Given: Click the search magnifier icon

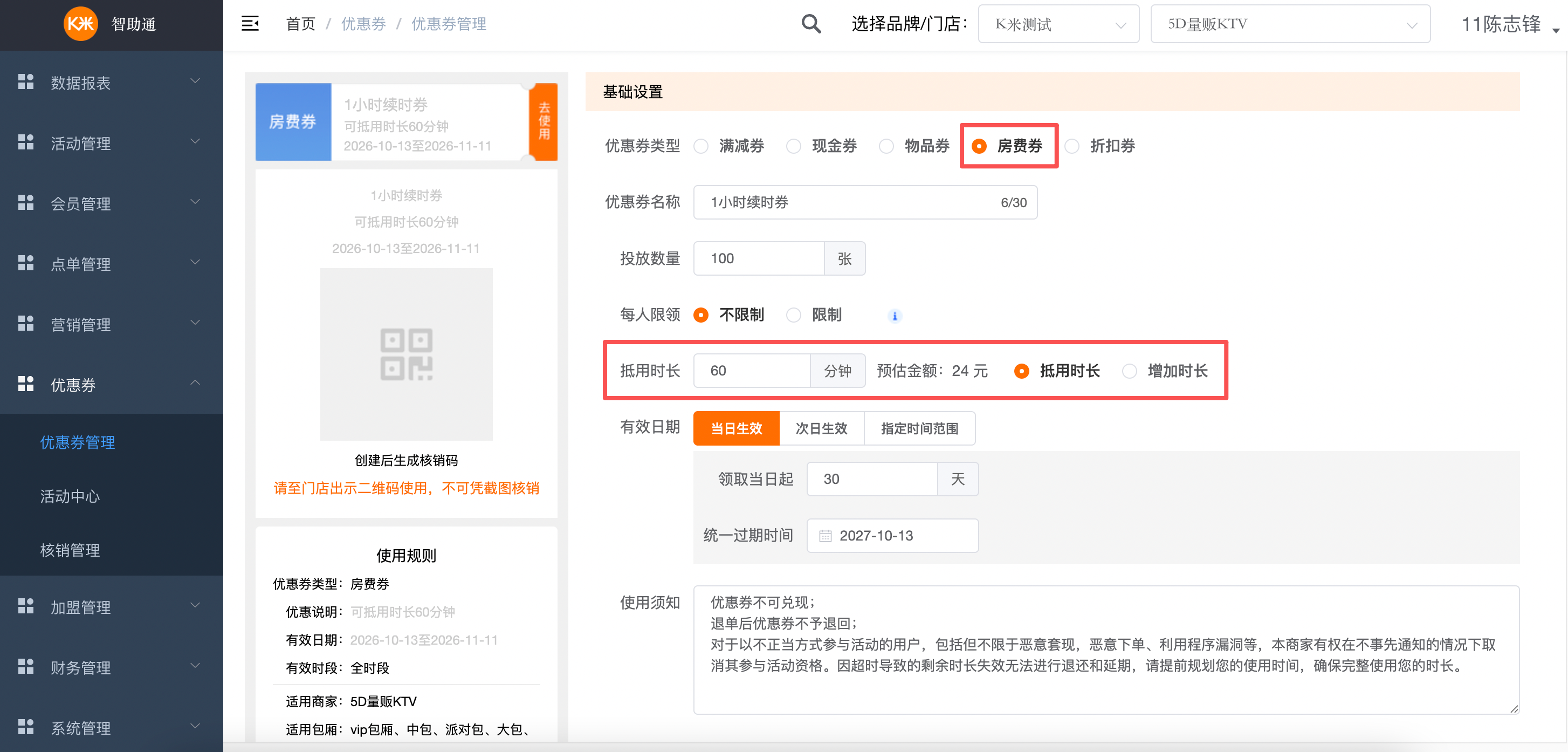Looking at the screenshot, I should pos(811,24).
